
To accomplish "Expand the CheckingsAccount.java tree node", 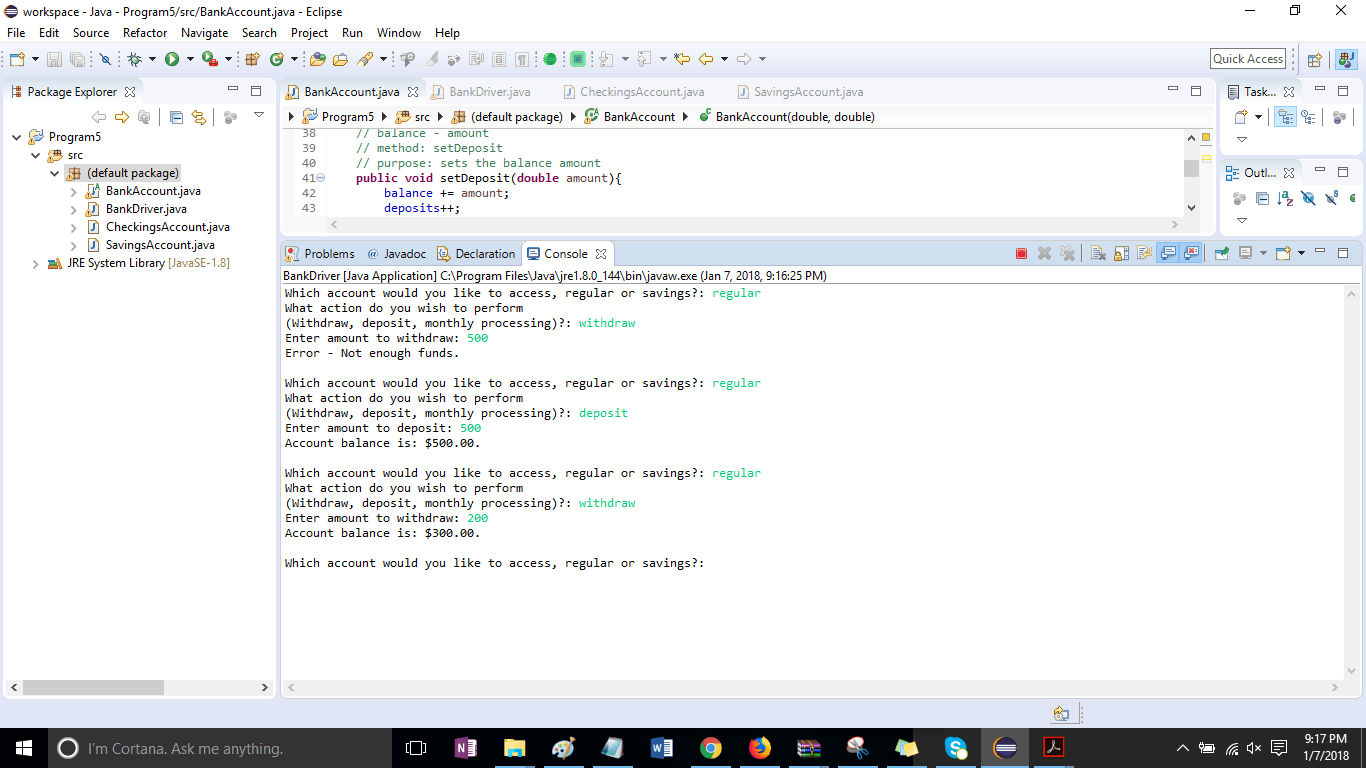I will (73, 227).
